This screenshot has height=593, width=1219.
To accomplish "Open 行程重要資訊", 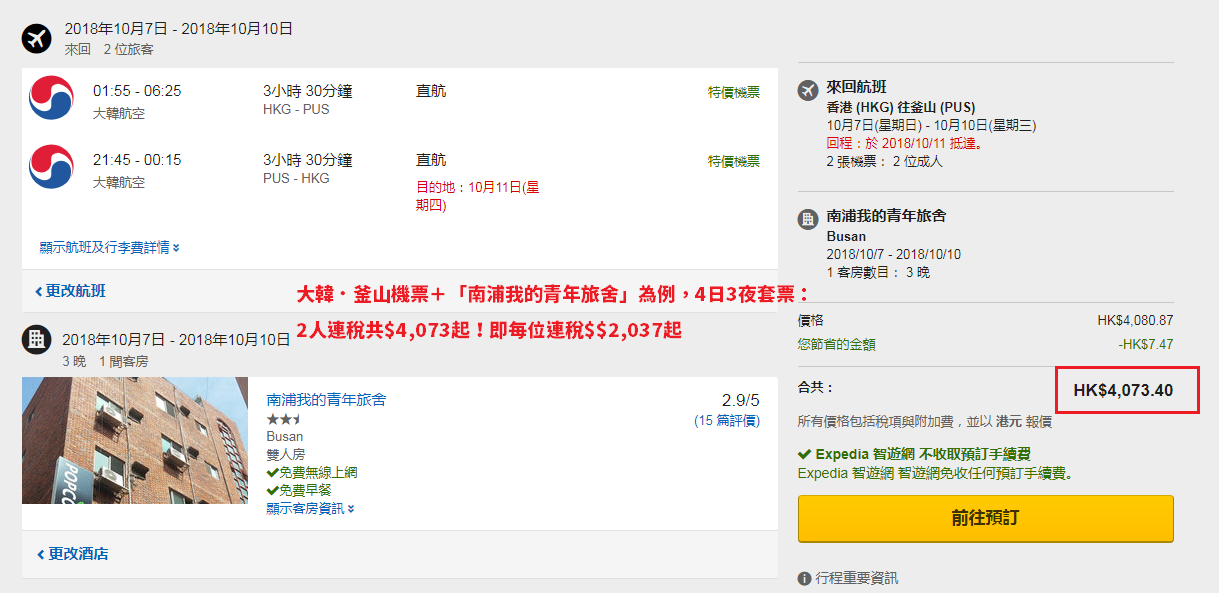I will coord(856,578).
